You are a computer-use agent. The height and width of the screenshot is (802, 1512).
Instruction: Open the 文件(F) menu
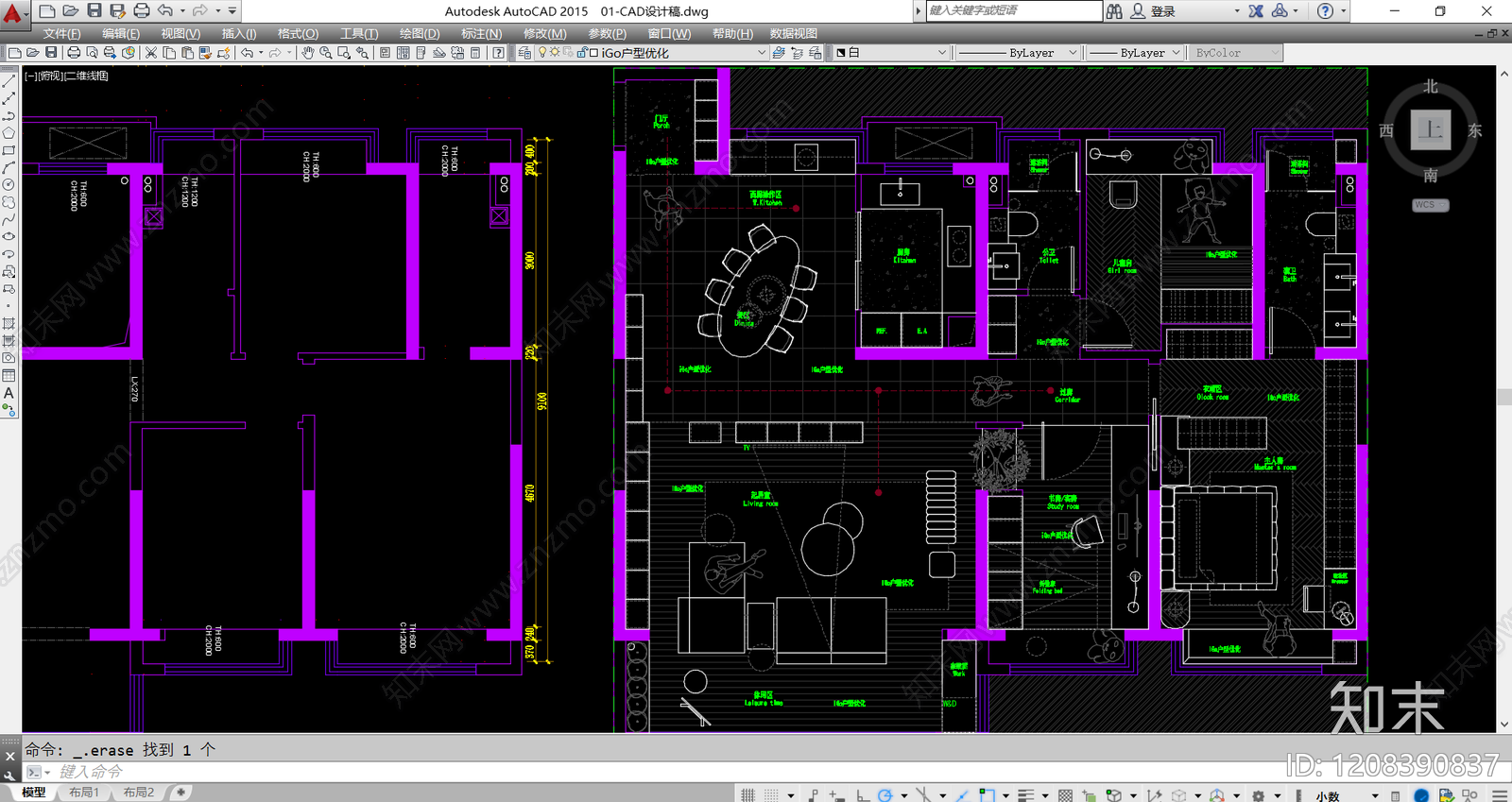[61, 33]
